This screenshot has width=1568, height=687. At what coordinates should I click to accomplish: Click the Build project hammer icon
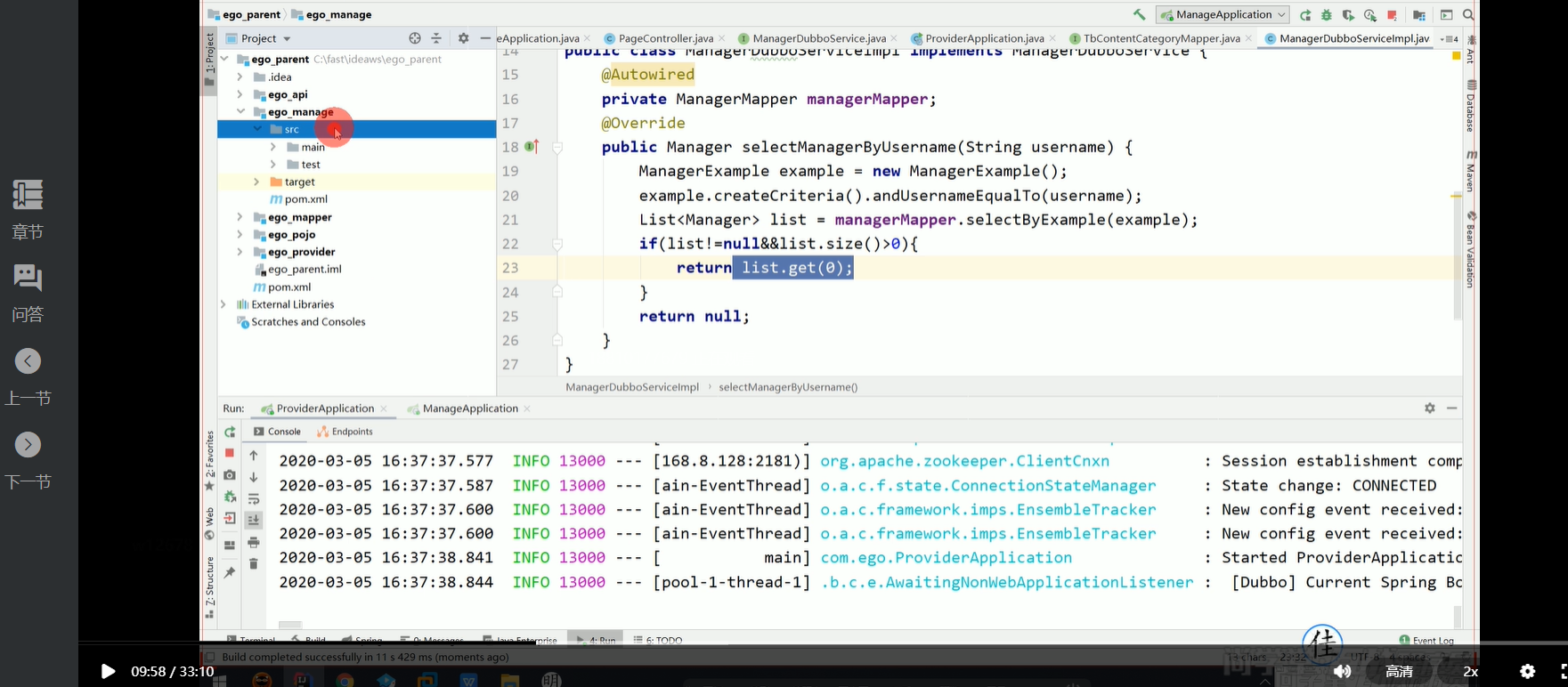1139,14
